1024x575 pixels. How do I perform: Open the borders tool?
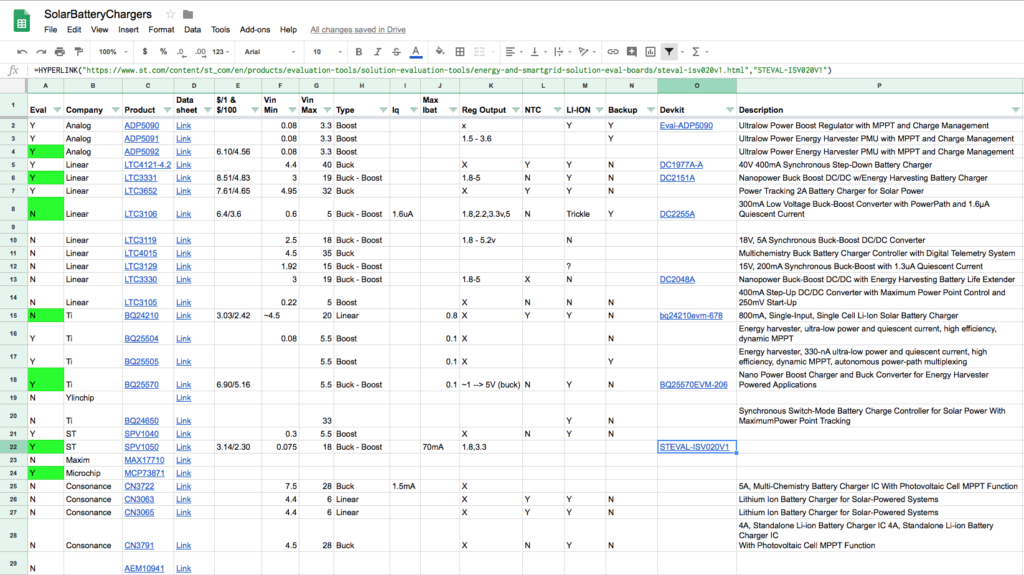point(460,52)
